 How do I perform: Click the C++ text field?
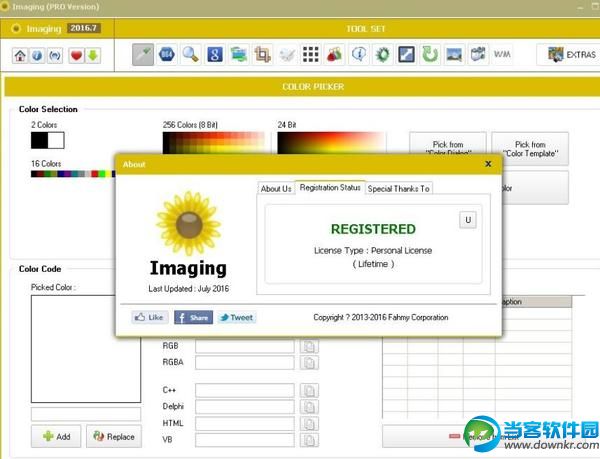point(245,391)
